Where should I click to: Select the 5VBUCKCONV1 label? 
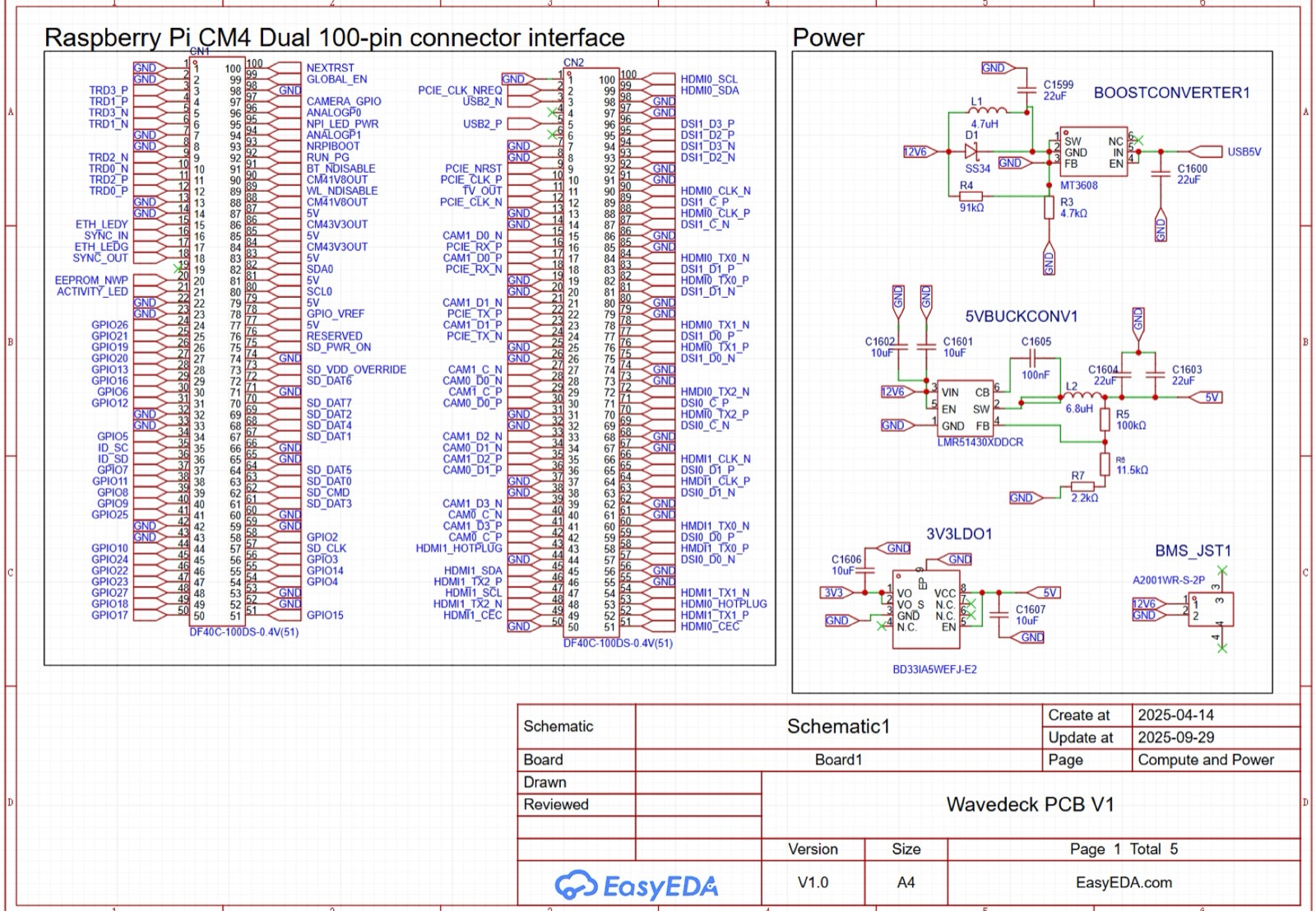tap(1021, 316)
